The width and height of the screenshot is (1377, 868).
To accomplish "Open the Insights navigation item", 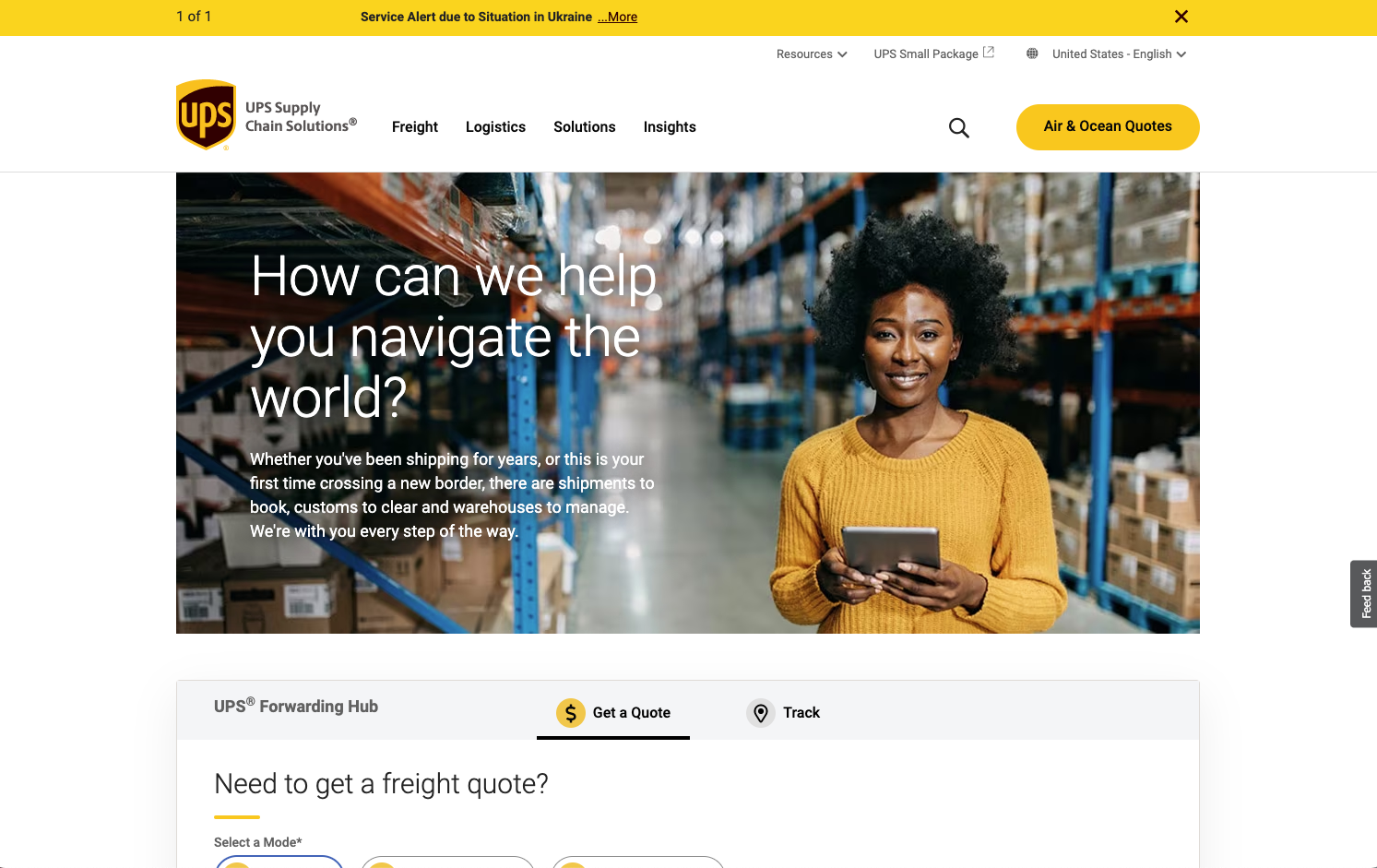I will [x=670, y=127].
